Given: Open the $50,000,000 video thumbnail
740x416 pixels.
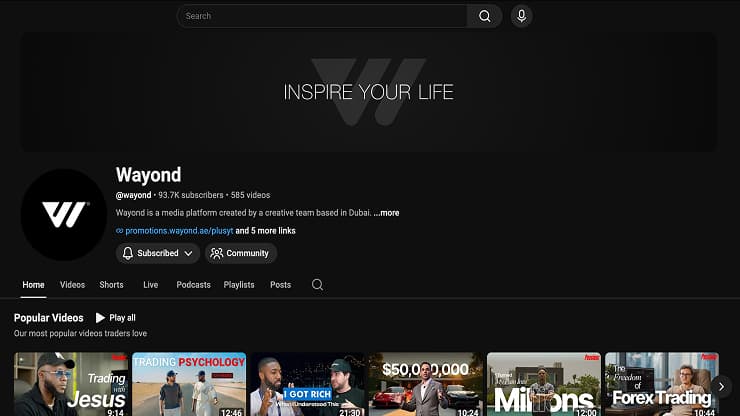Looking at the screenshot, I should [x=425, y=384].
